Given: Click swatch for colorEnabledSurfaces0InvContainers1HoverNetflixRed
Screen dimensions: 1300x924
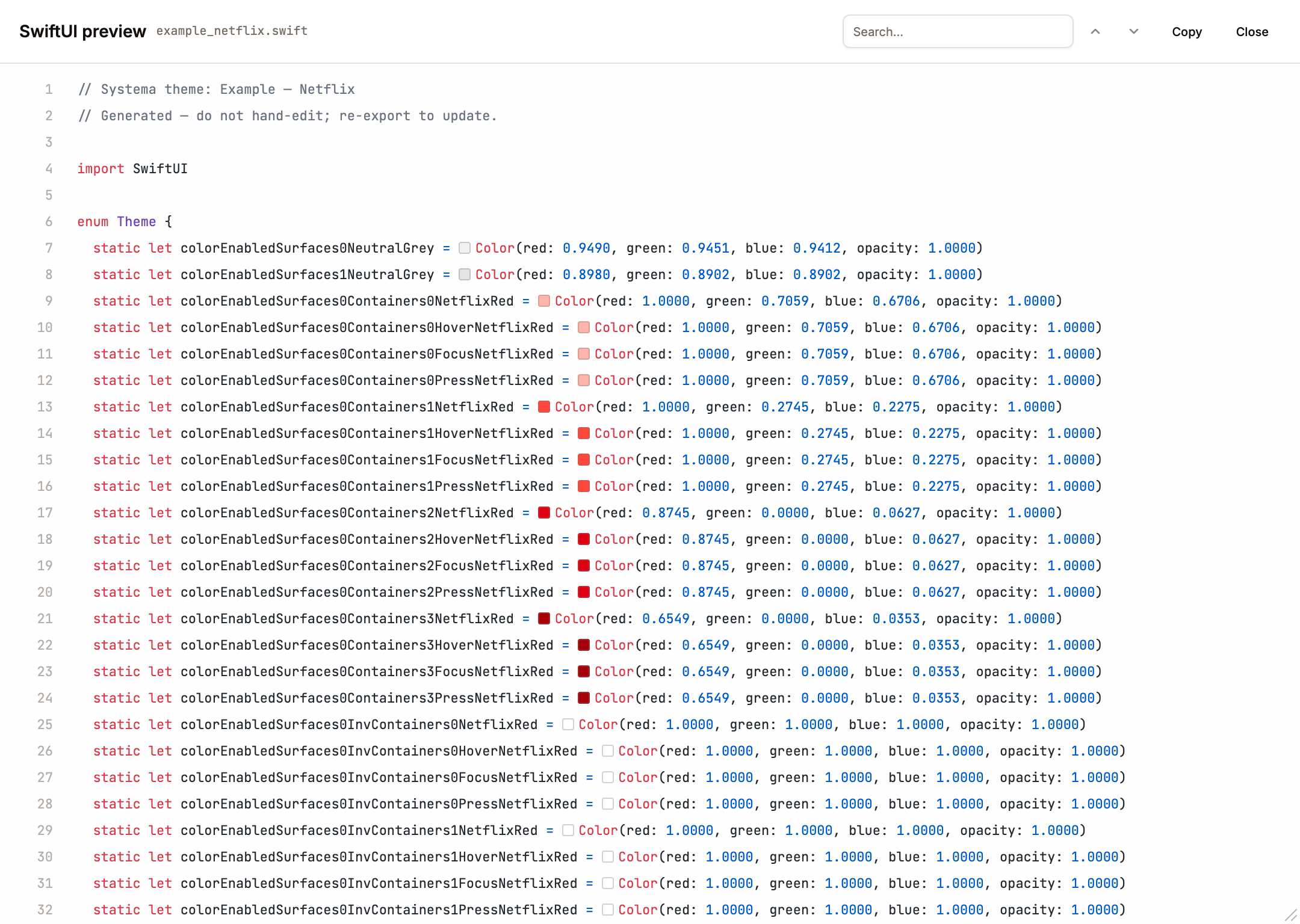Looking at the screenshot, I should [x=608, y=857].
